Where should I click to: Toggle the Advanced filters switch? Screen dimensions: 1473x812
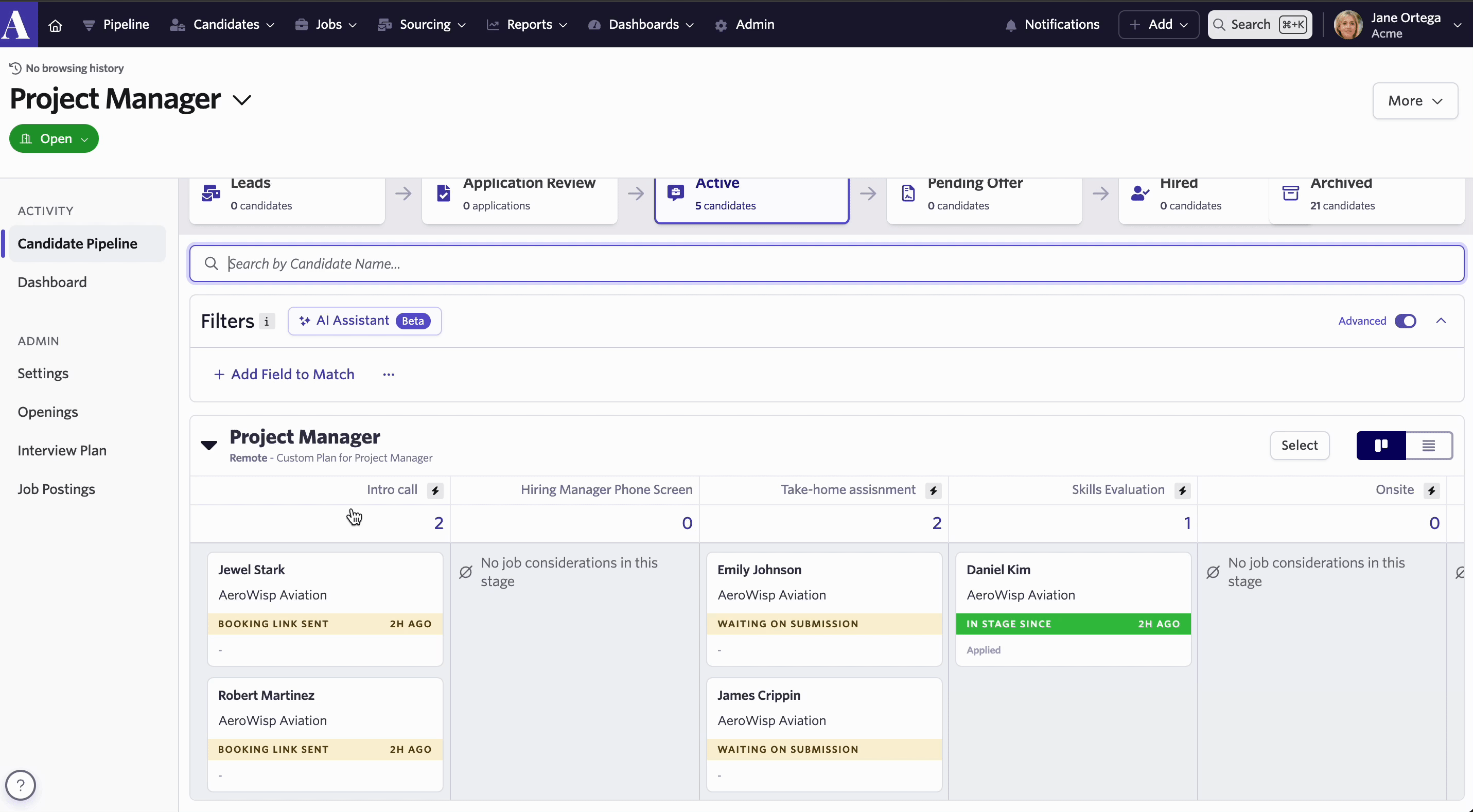1405,321
